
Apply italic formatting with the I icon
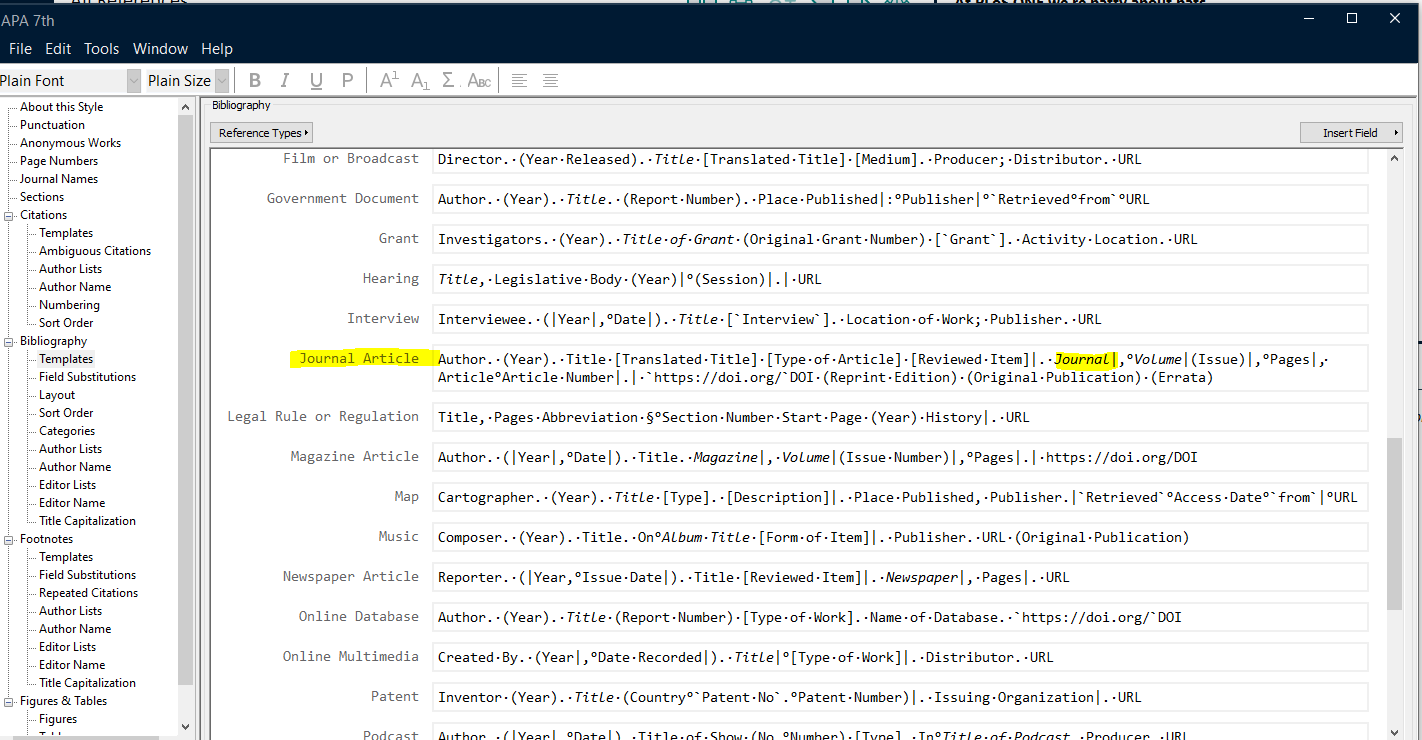[285, 81]
